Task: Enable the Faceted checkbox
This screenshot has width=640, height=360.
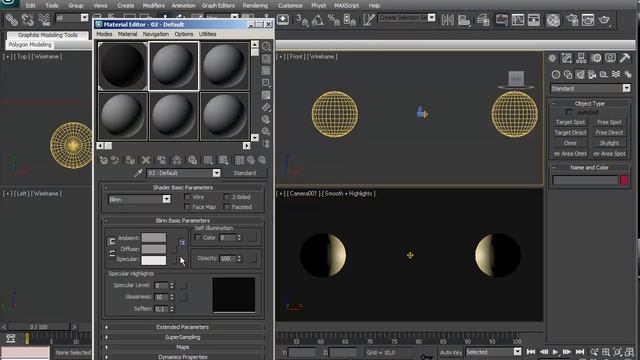Action: point(227,207)
